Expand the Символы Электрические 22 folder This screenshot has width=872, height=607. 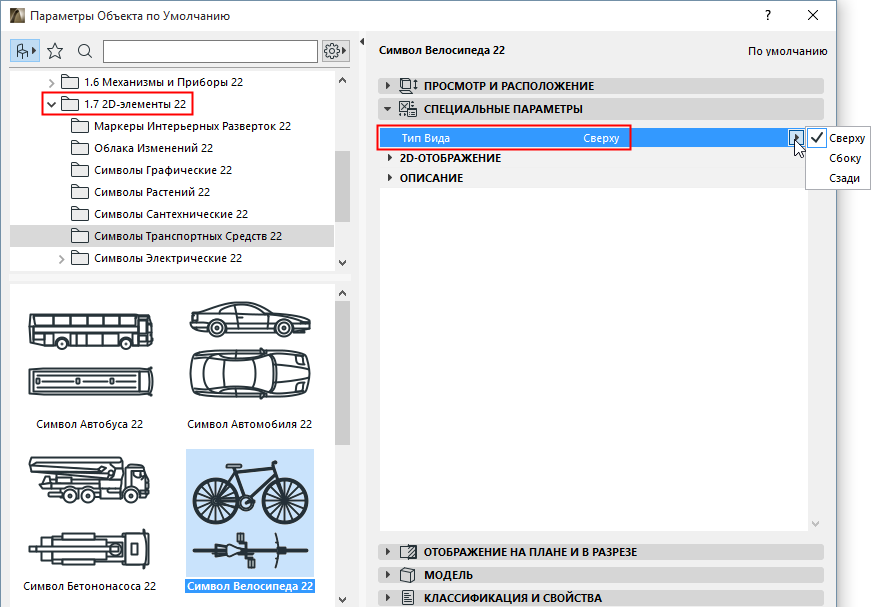(x=62, y=259)
